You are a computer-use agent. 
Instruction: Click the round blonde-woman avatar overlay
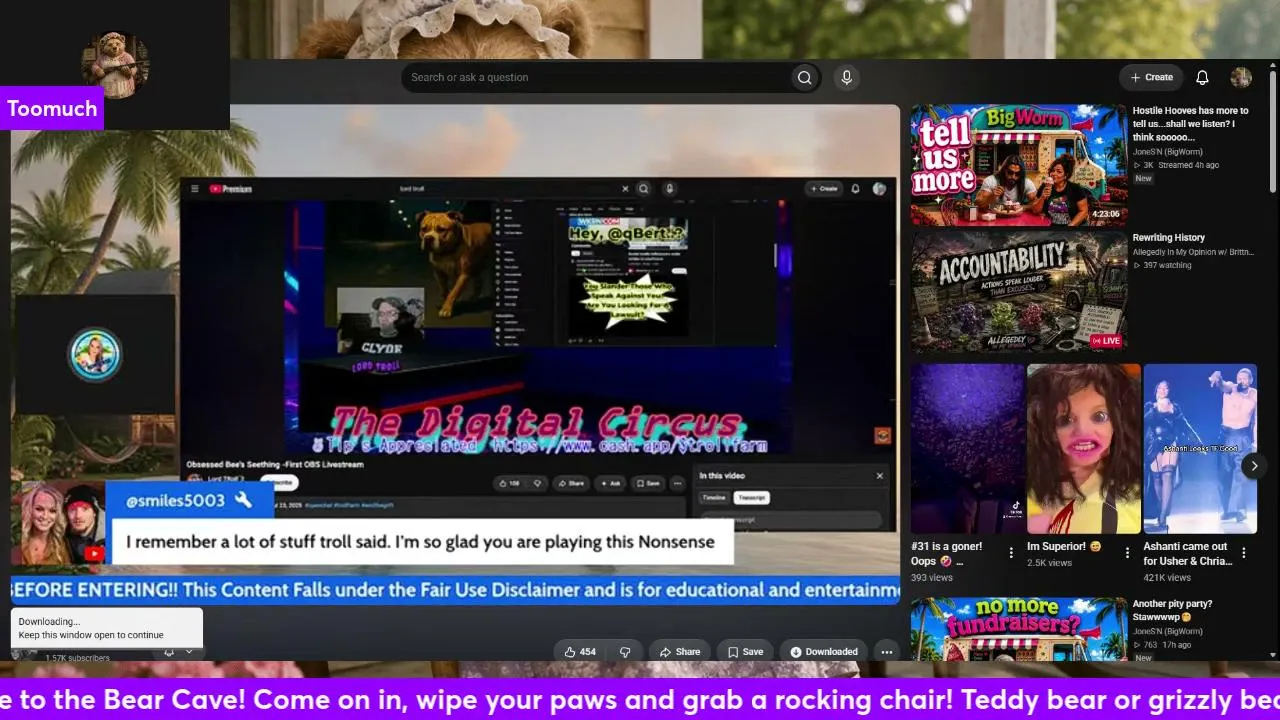[x=95, y=354]
